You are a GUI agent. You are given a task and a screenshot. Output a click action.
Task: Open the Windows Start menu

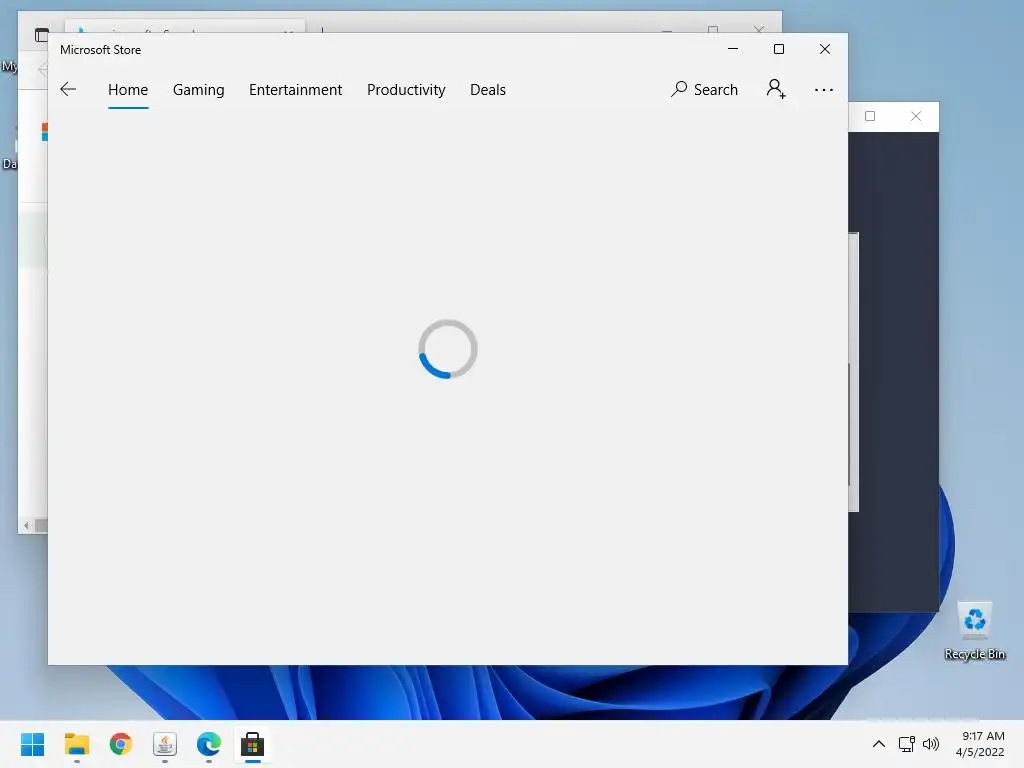[33, 744]
